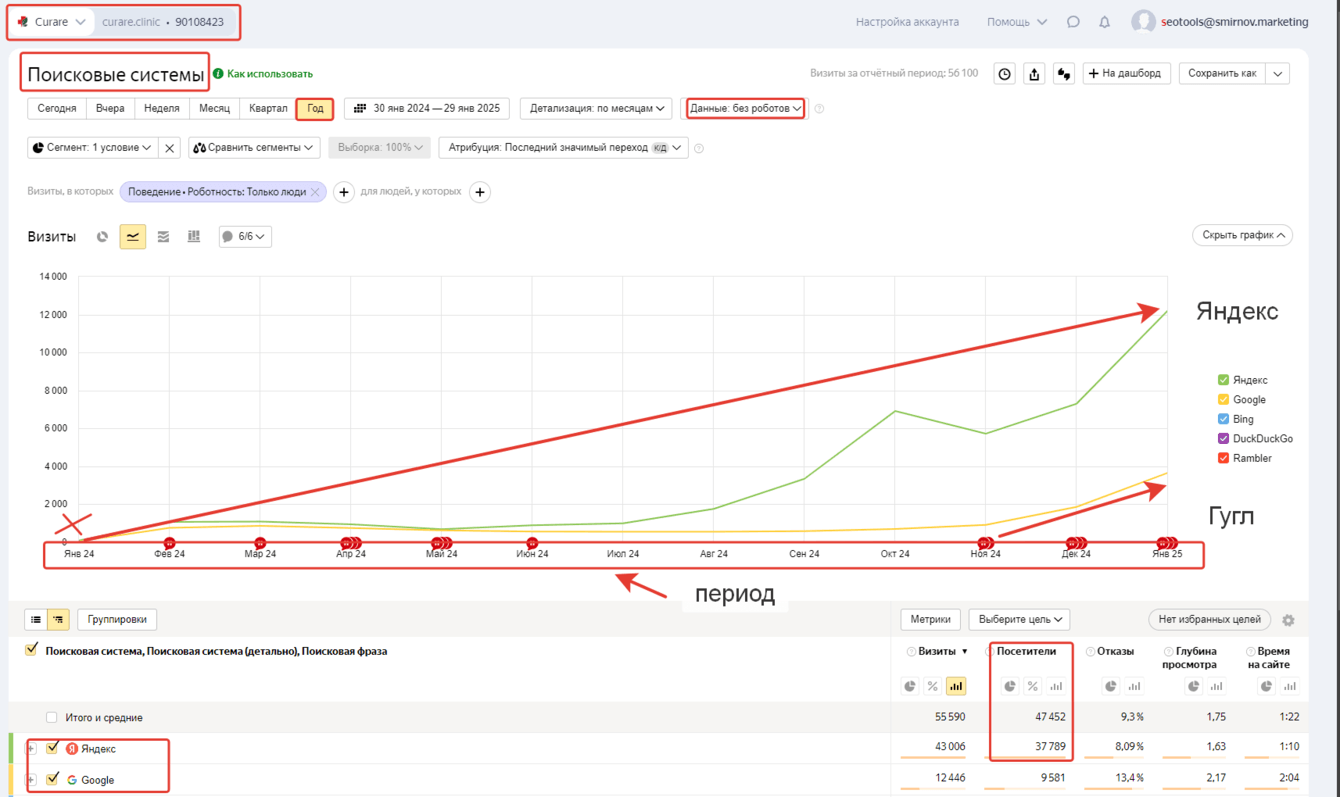Click bar chart icon under Визиты column
The height and width of the screenshot is (797, 1340).
coord(956,686)
